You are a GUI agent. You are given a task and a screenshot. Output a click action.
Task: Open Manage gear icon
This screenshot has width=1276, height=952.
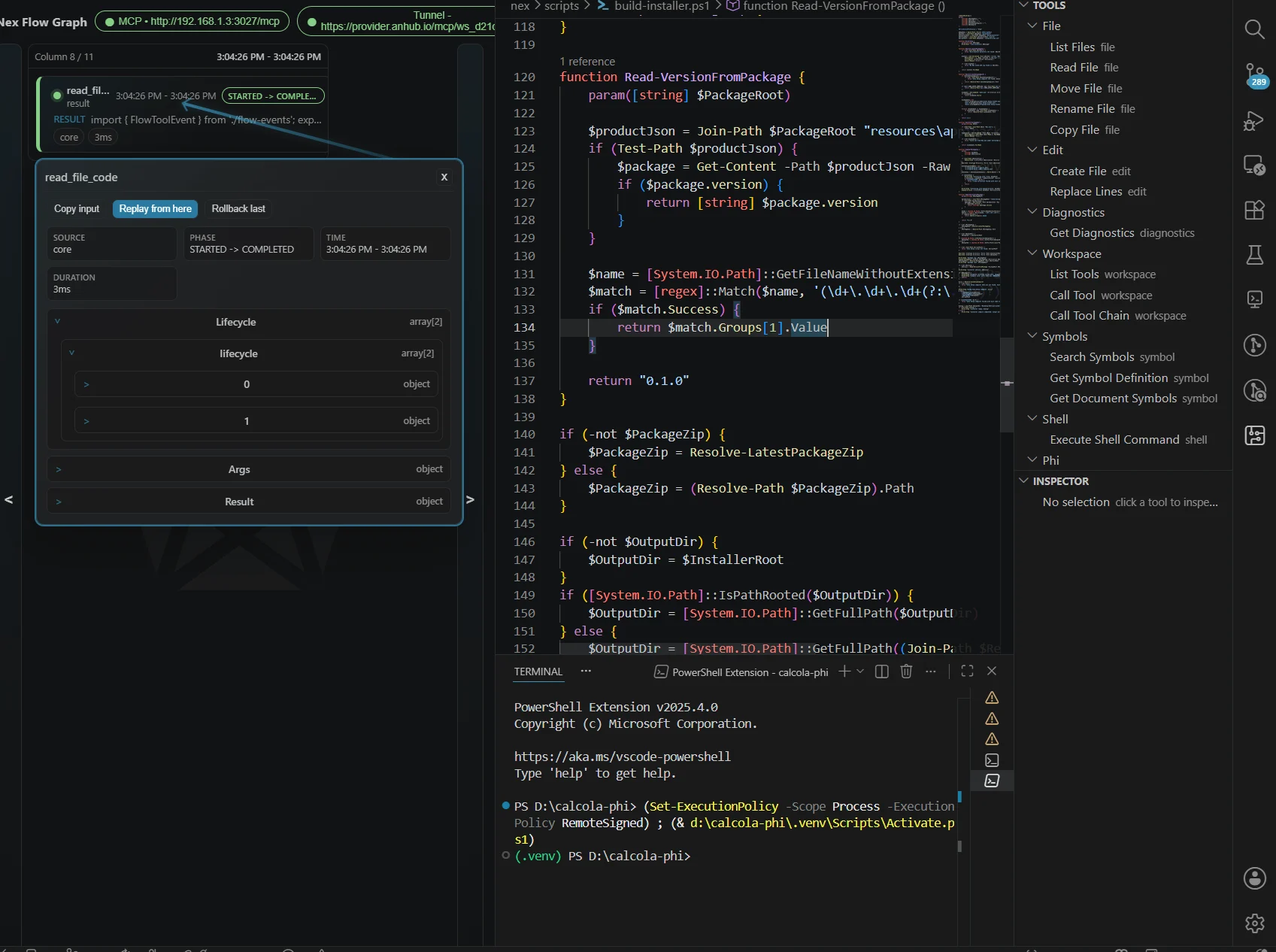coord(1254,923)
